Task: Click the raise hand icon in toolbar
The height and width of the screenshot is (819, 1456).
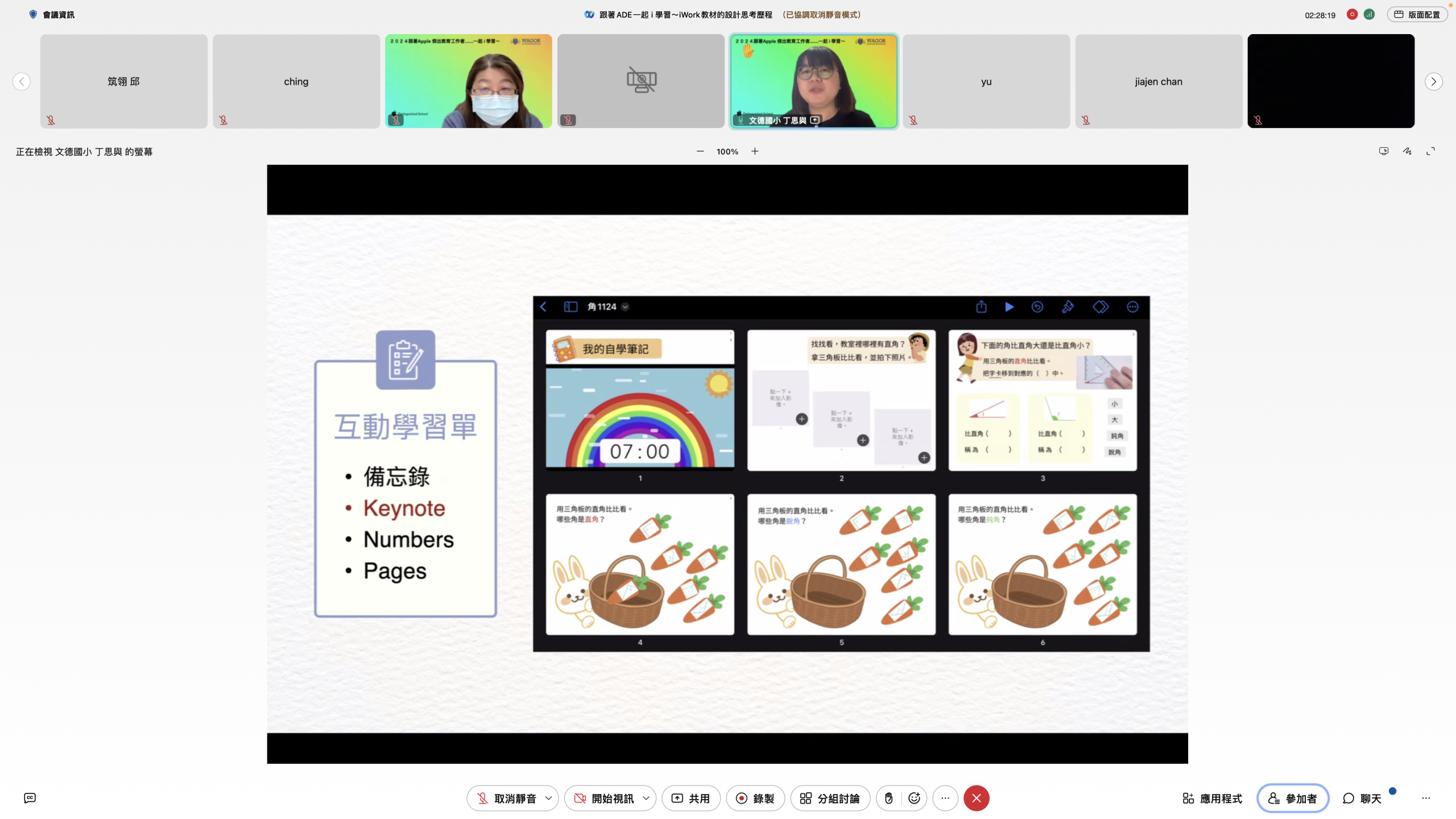Action: (x=888, y=798)
